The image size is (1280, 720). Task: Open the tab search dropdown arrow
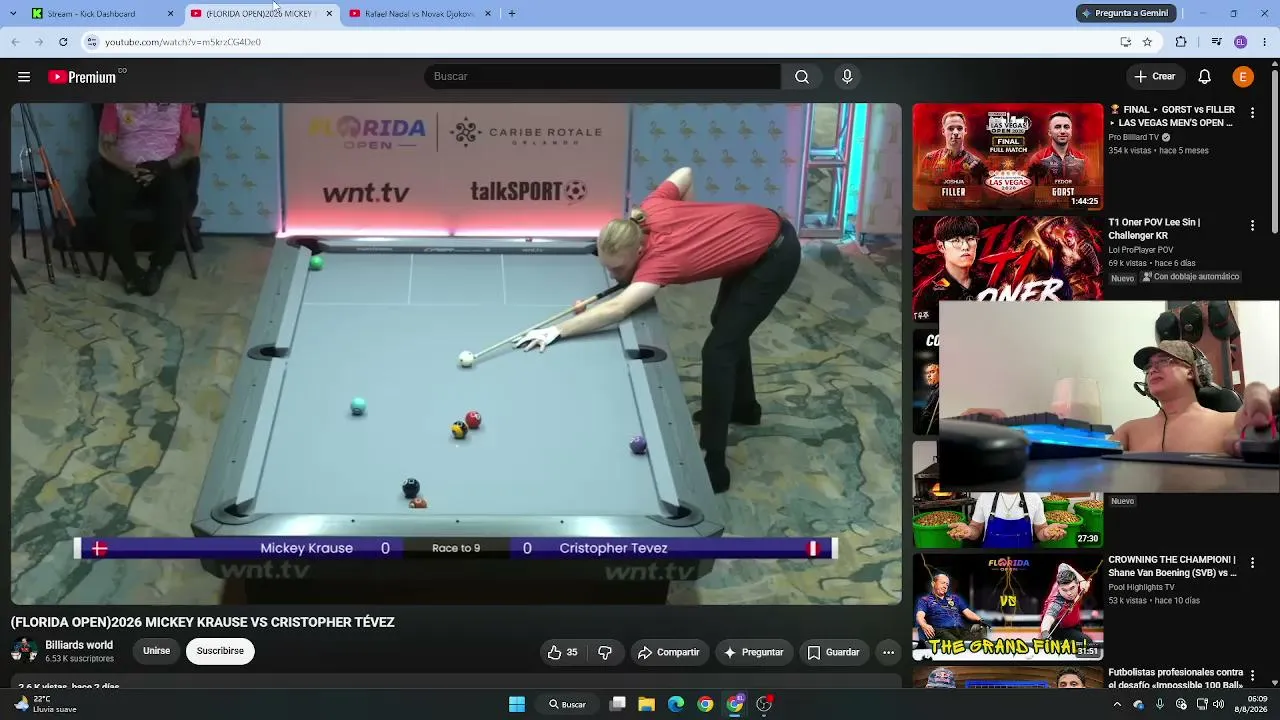(x=13, y=14)
